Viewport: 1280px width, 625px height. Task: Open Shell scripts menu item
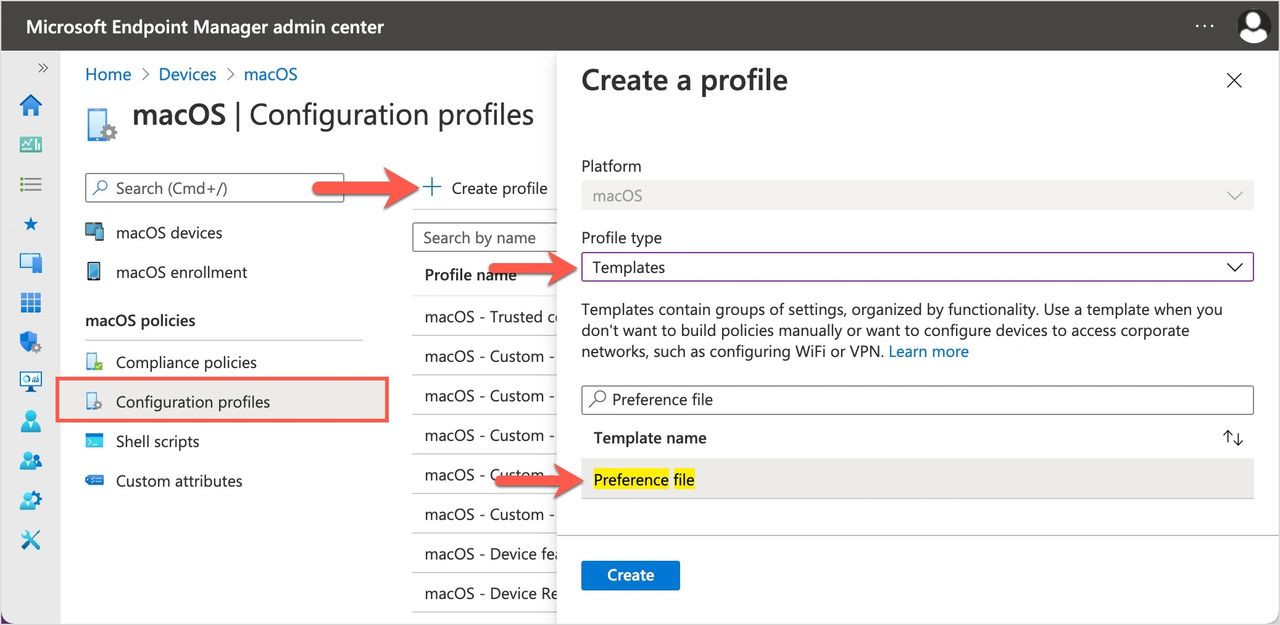click(x=157, y=441)
